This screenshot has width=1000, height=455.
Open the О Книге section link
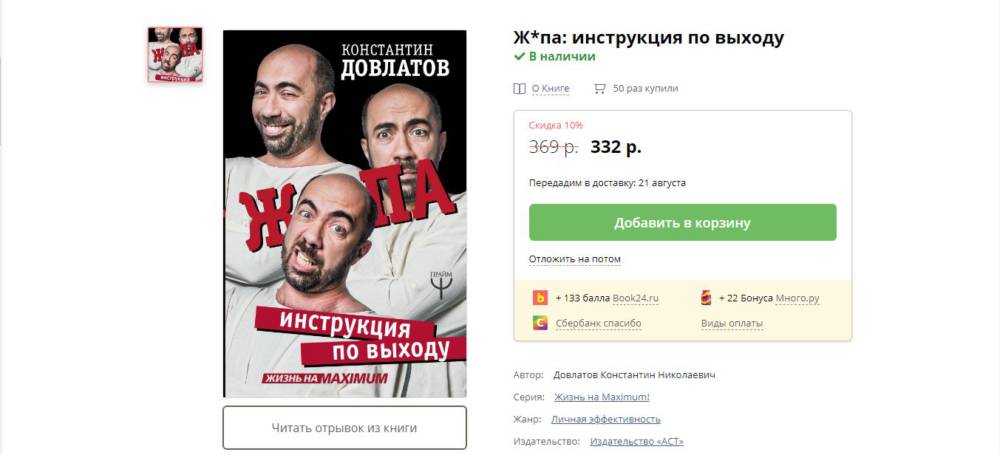(x=550, y=89)
